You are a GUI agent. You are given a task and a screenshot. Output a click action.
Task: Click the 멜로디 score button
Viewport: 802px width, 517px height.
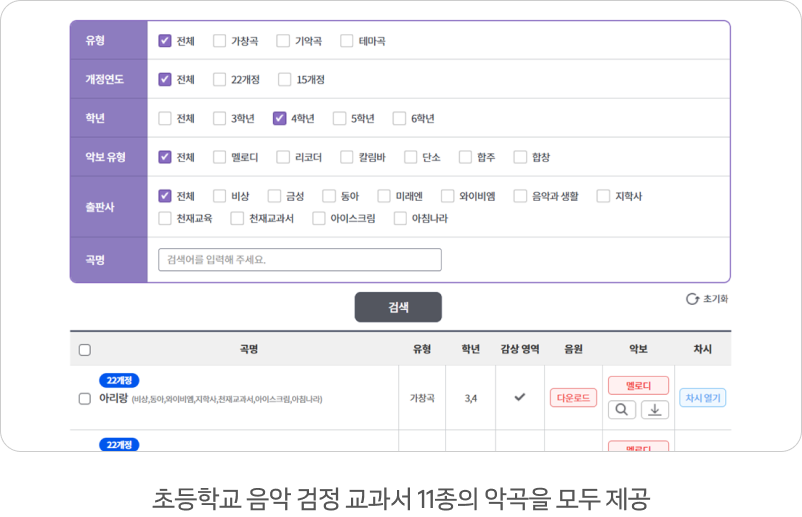(x=638, y=386)
